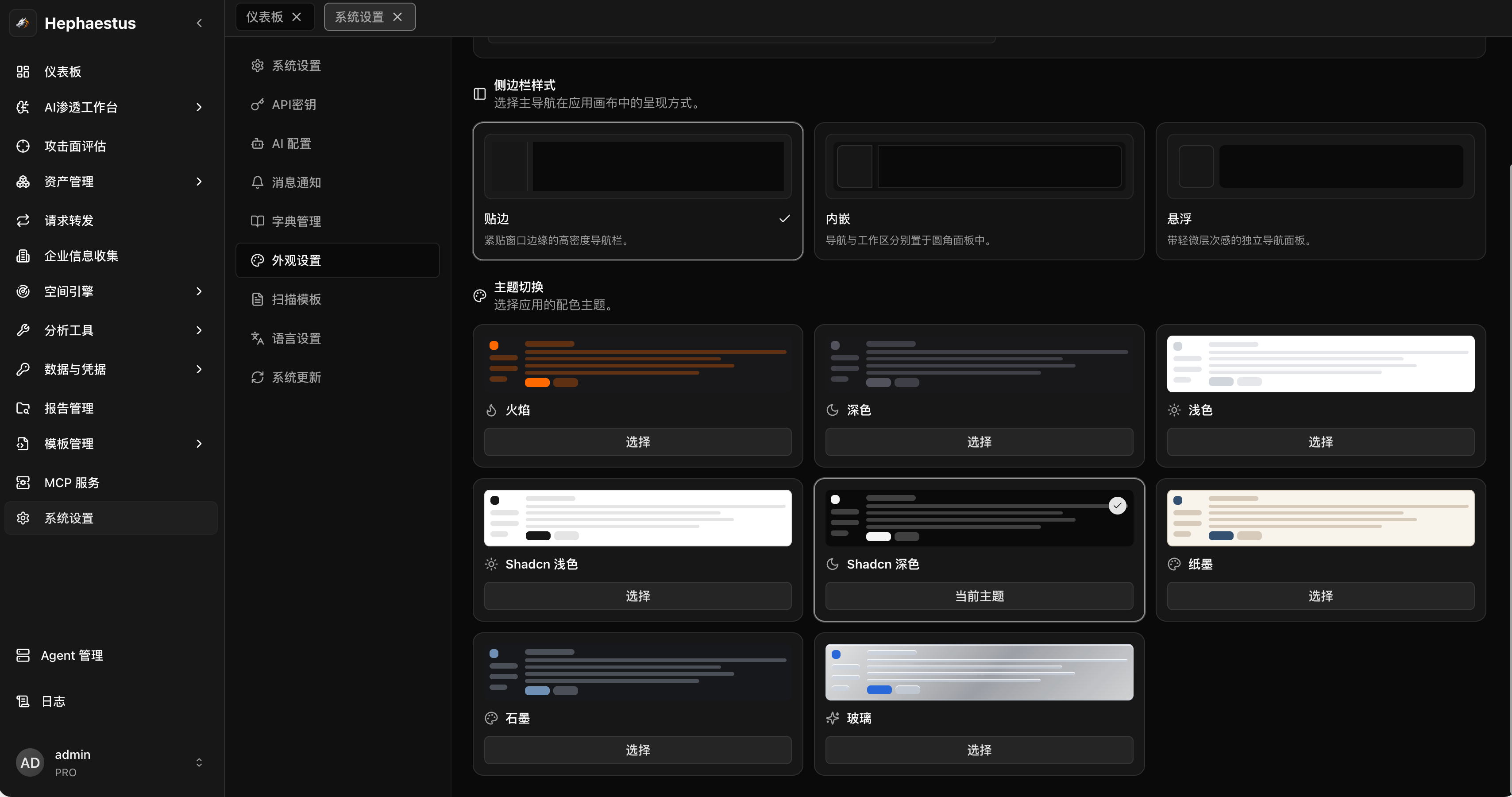Choose the 纸墨 theme with its 选择 button

[1320, 596]
